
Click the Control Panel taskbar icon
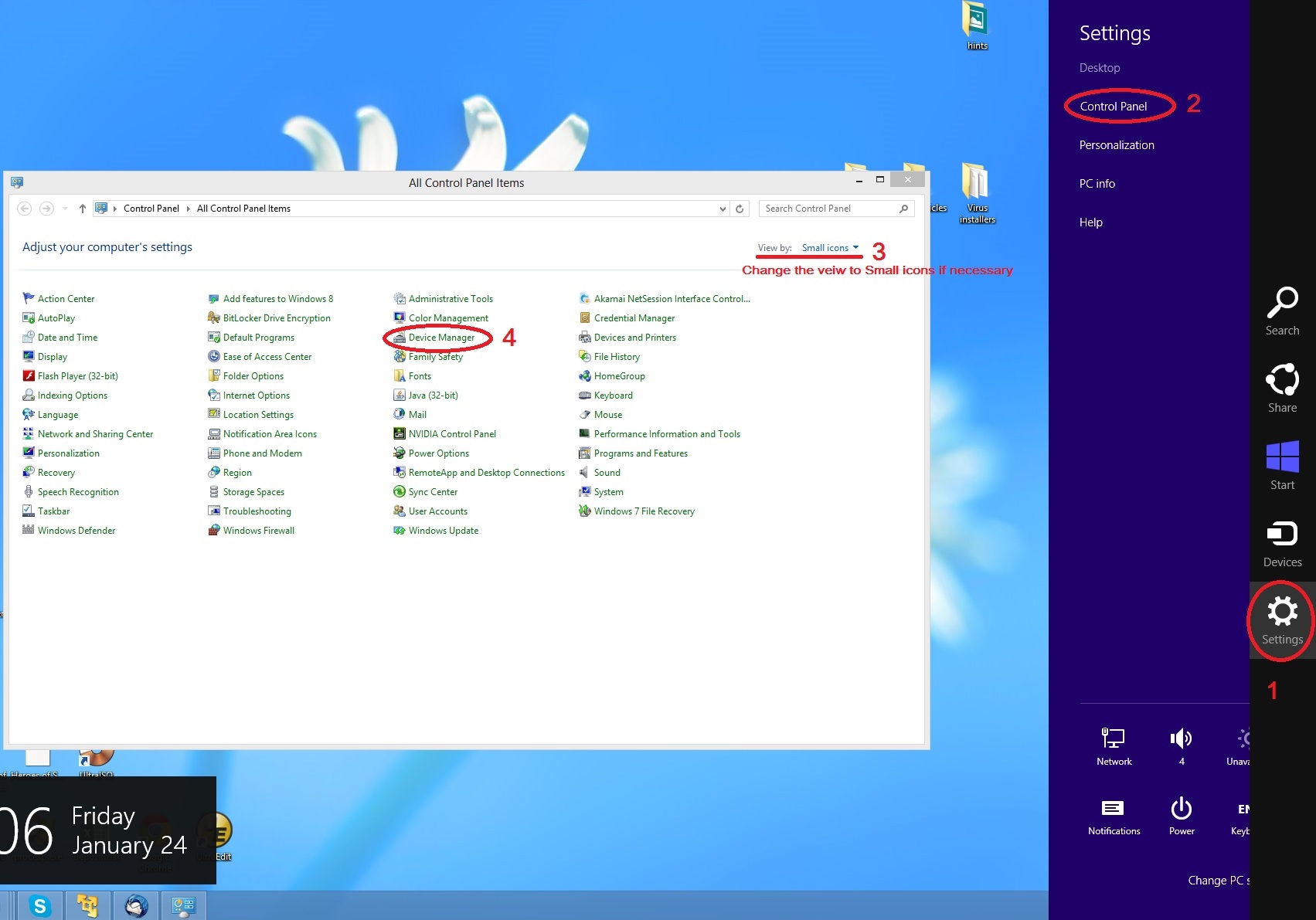point(183,905)
